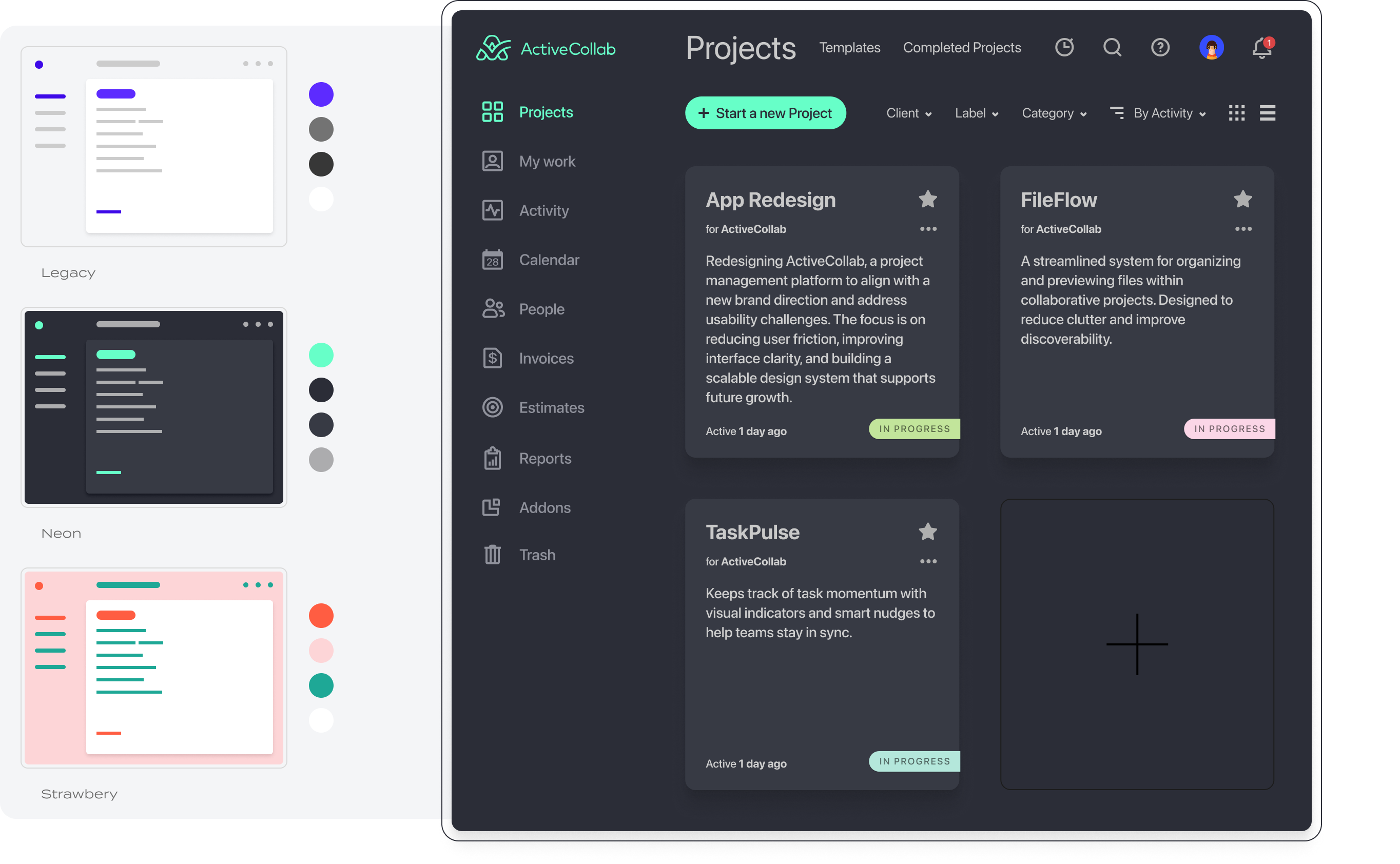
Task: Open the Completed Projects tab
Action: pyautogui.click(x=962, y=47)
